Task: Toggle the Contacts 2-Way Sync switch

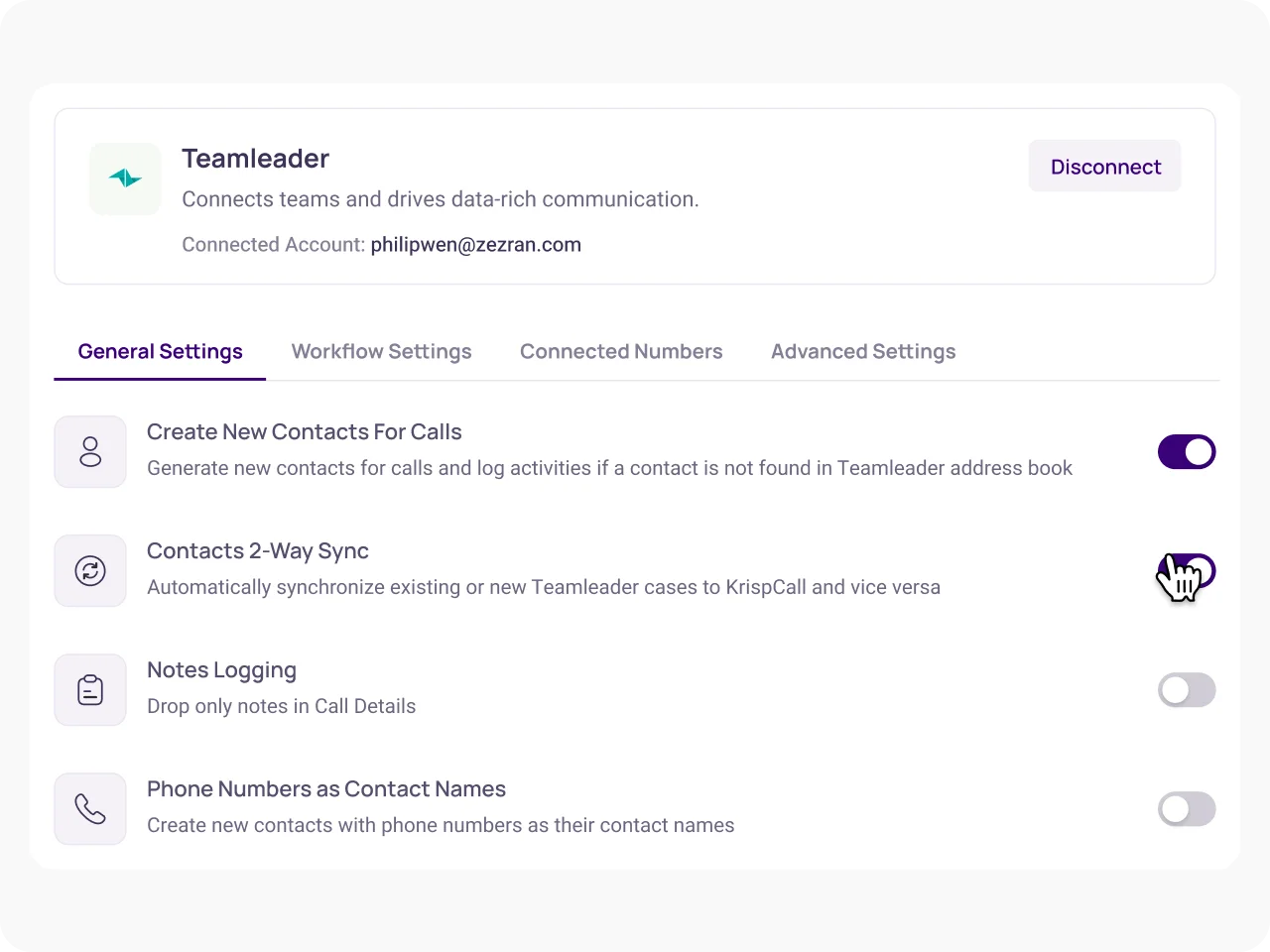Action: (x=1187, y=571)
